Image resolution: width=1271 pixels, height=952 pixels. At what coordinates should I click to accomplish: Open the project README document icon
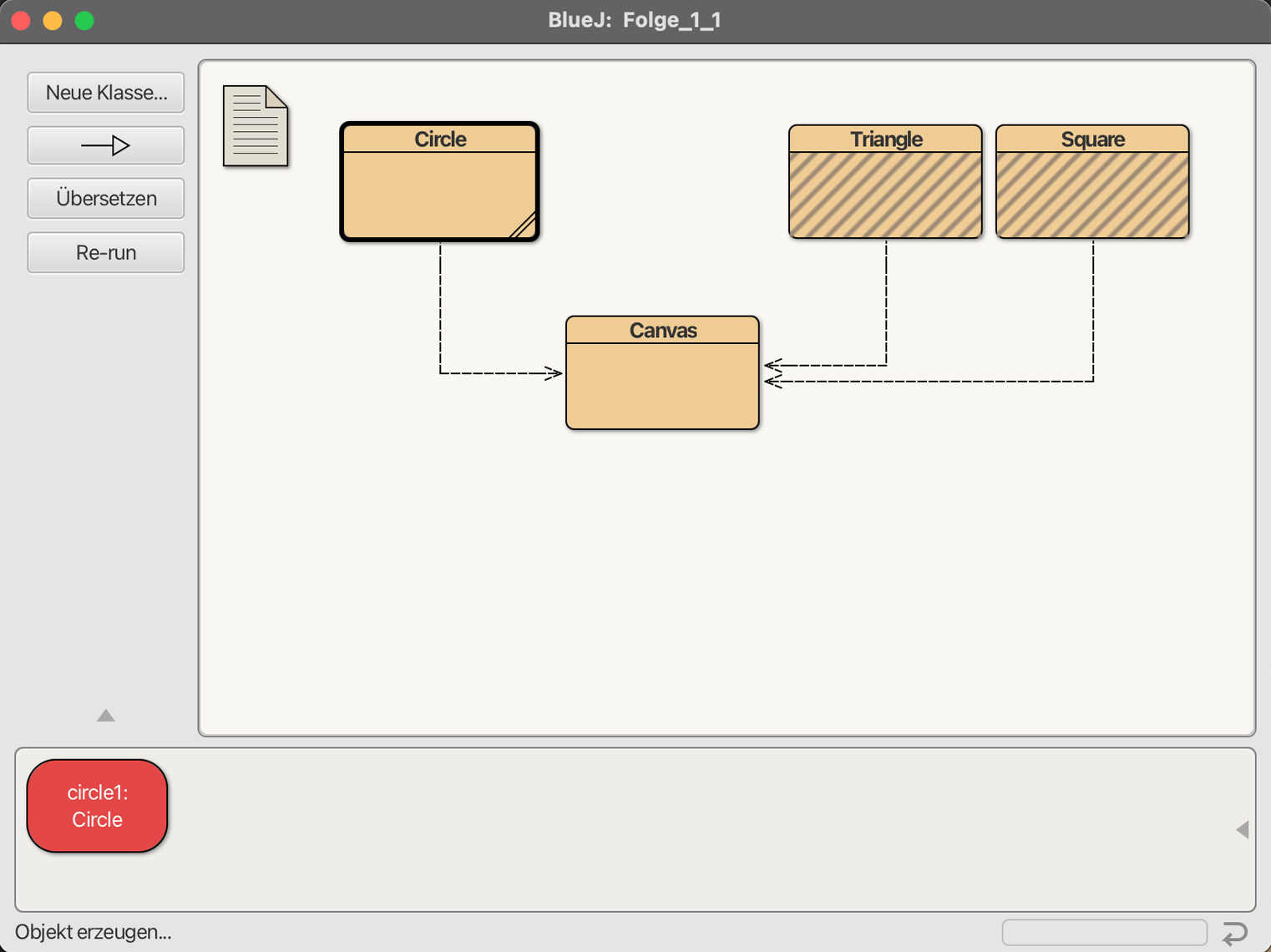coord(256,126)
